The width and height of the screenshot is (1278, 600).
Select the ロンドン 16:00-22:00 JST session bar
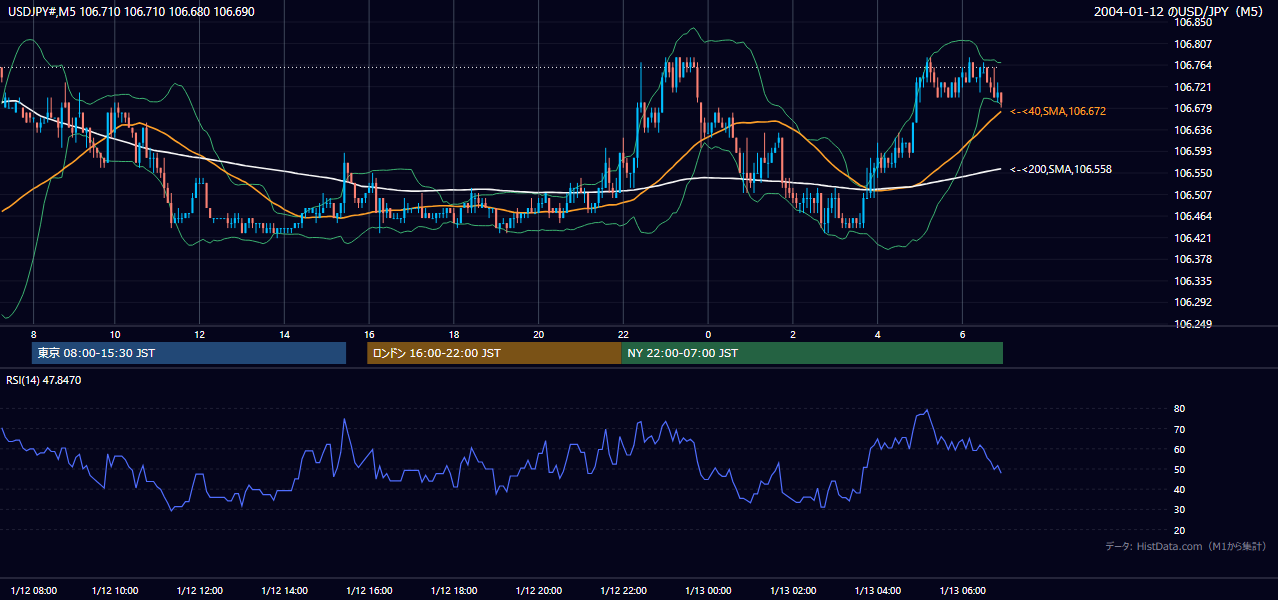point(494,353)
